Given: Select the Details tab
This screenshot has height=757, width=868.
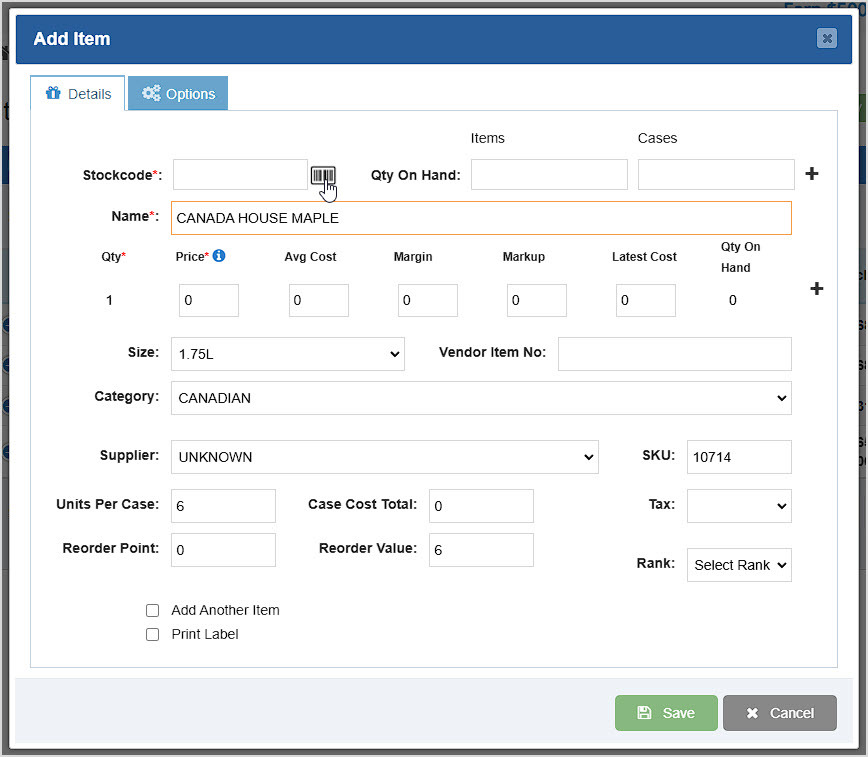Looking at the screenshot, I should [77, 93].
